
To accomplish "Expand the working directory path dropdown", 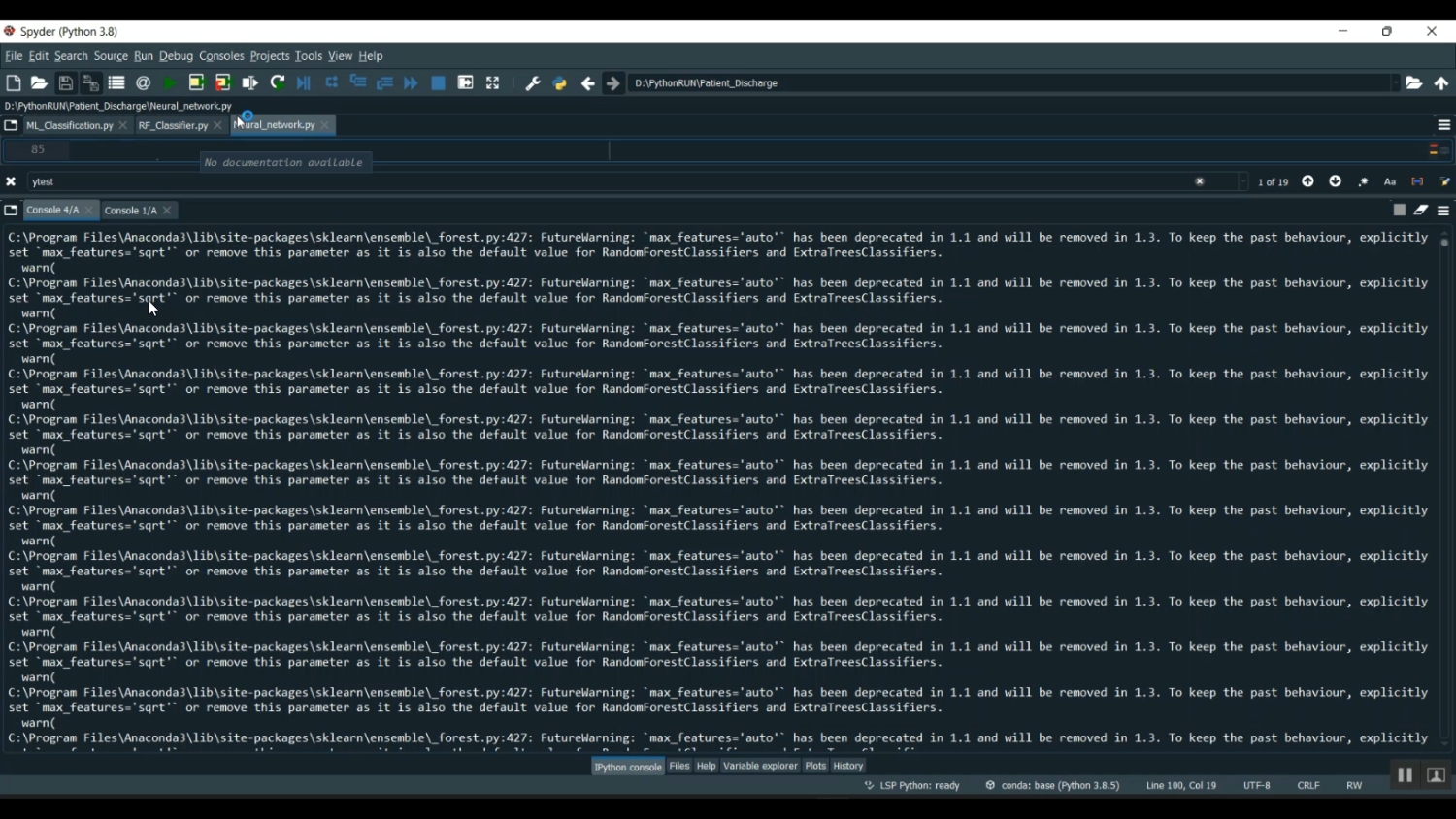I will [1395, 83].
